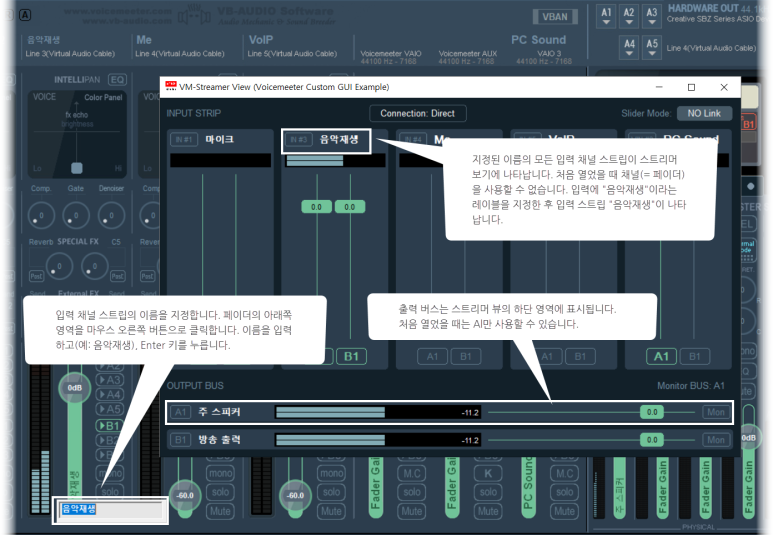Toggle A1 bus on the VoIP streamer strip
This screenshot has width=773, height=535.
(x=547, y=357)
